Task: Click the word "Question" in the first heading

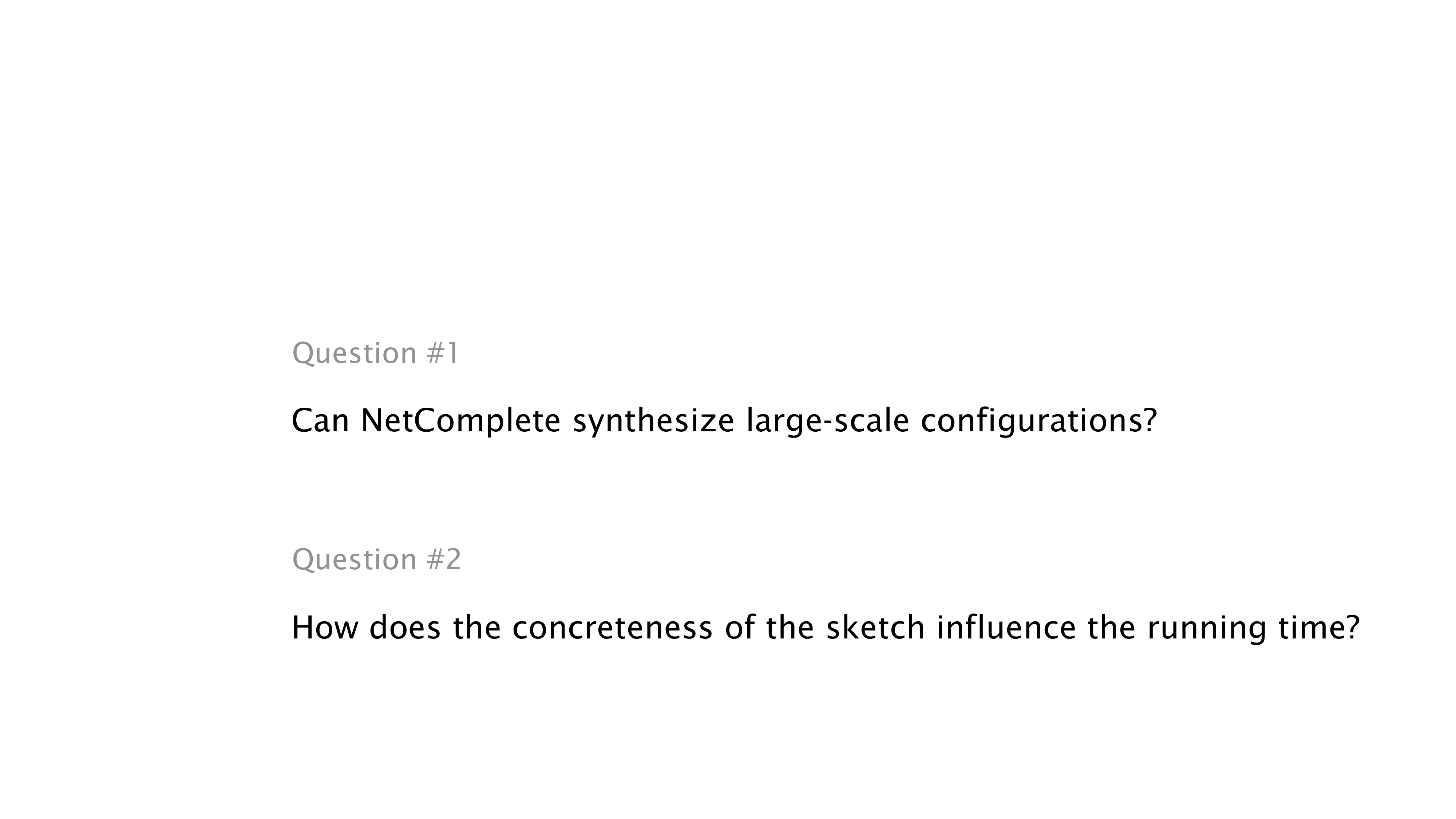Action: click(355, 354)
